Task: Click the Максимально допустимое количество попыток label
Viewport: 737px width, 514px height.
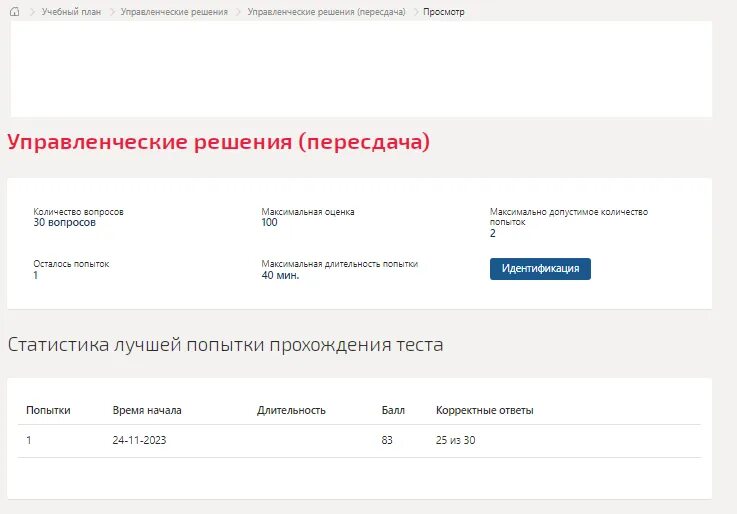Action: point(568,216)
